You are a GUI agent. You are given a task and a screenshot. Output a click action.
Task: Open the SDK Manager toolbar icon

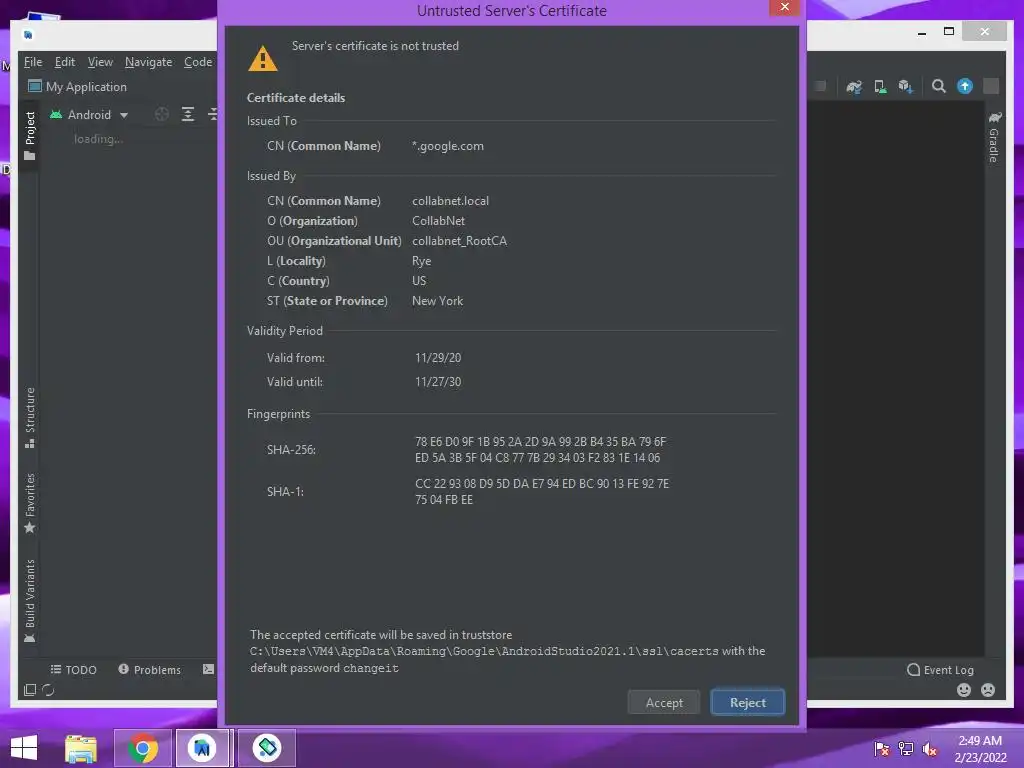point(905,86)
